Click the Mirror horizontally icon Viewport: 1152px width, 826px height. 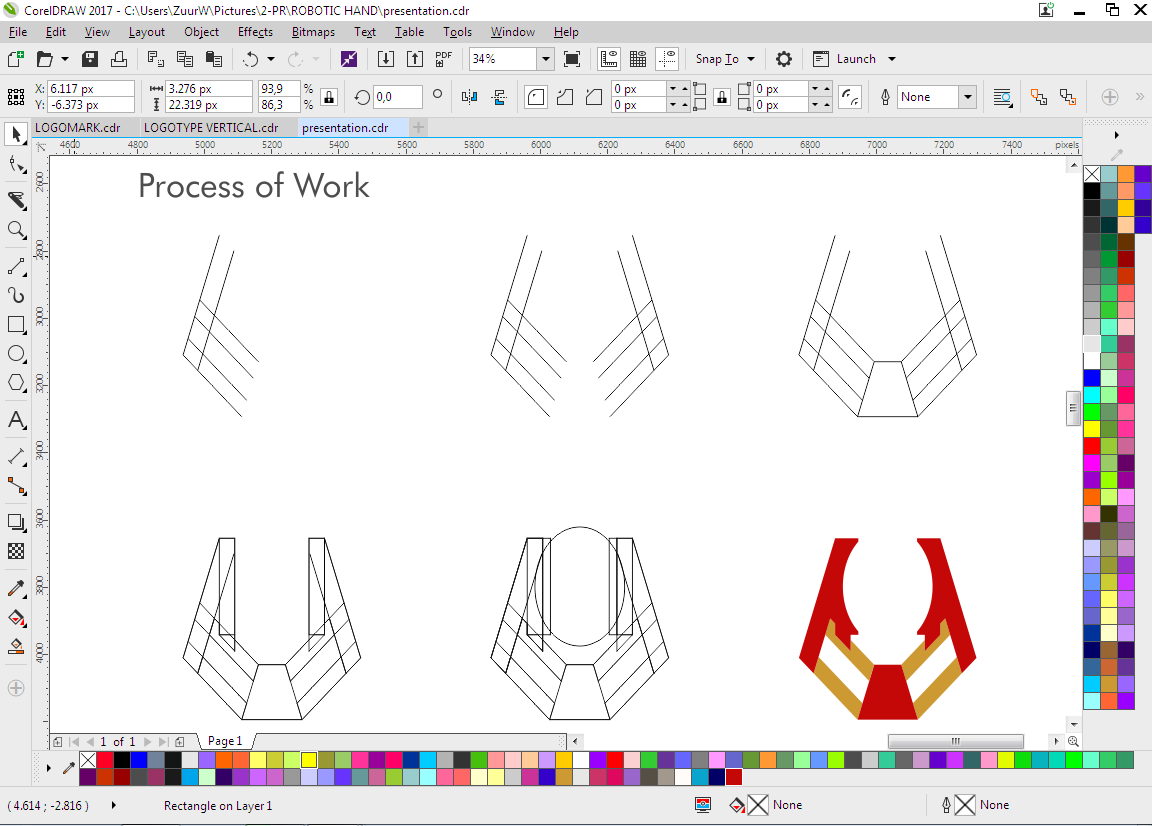pos(469,96)
